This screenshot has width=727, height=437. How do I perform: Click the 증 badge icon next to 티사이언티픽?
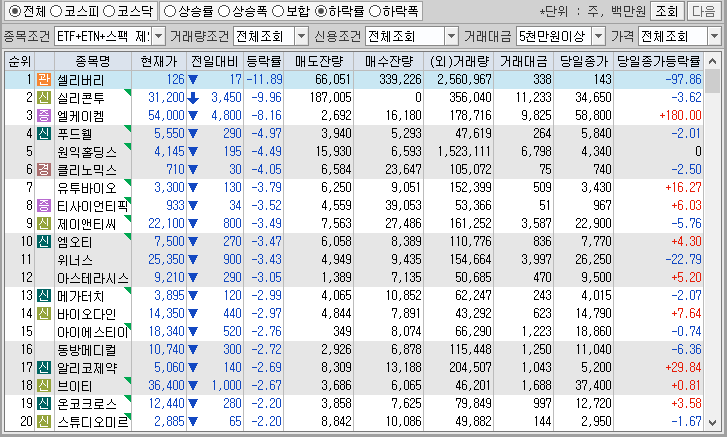point(44,205)
